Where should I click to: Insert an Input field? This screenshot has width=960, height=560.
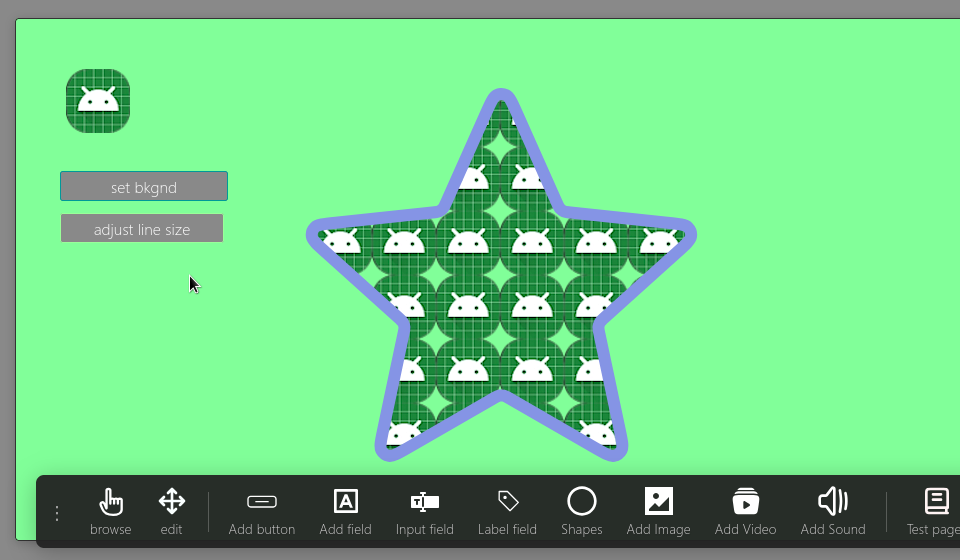[x=425, y=511]
